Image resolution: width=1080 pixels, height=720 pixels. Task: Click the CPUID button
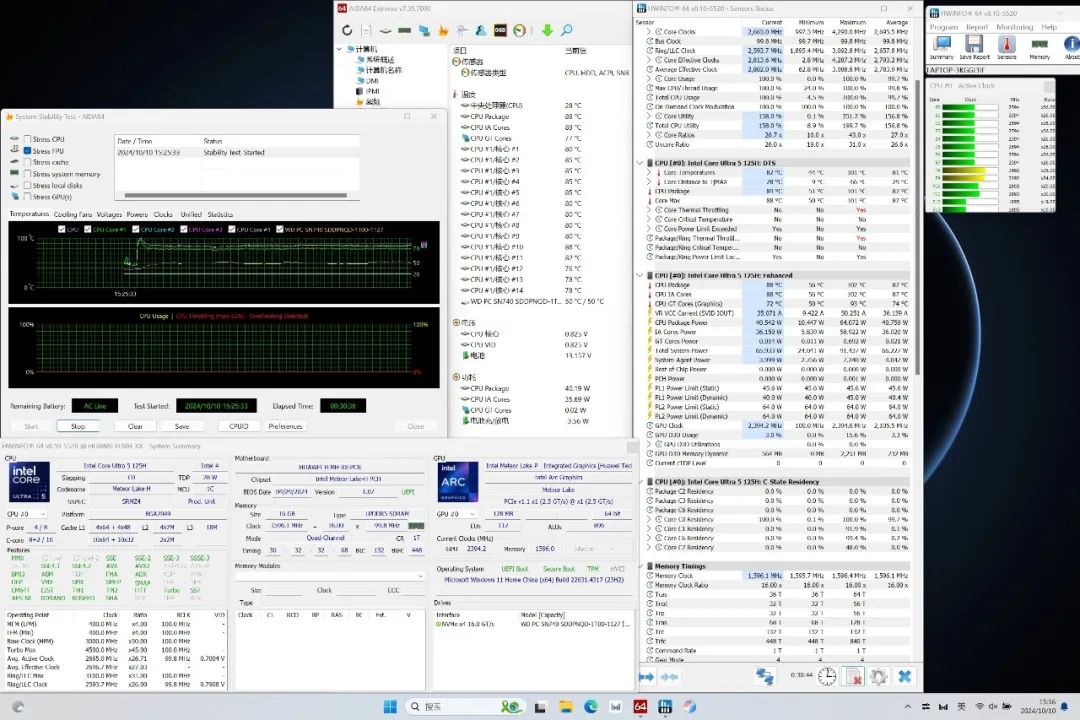tap(238, 426)
